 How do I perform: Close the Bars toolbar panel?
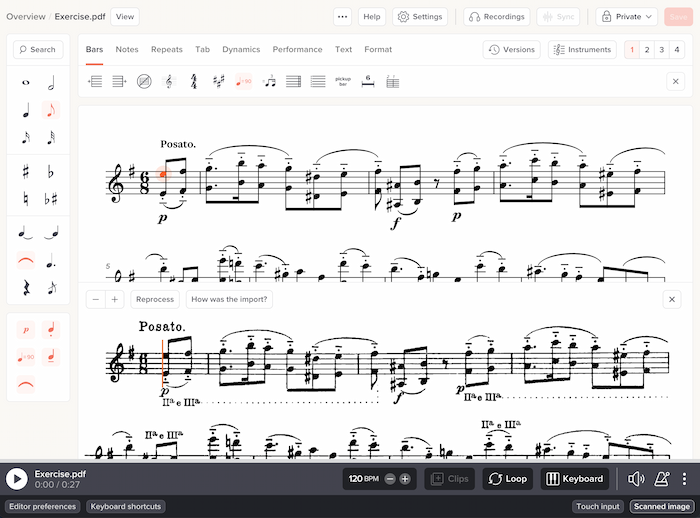click(675, 81)
